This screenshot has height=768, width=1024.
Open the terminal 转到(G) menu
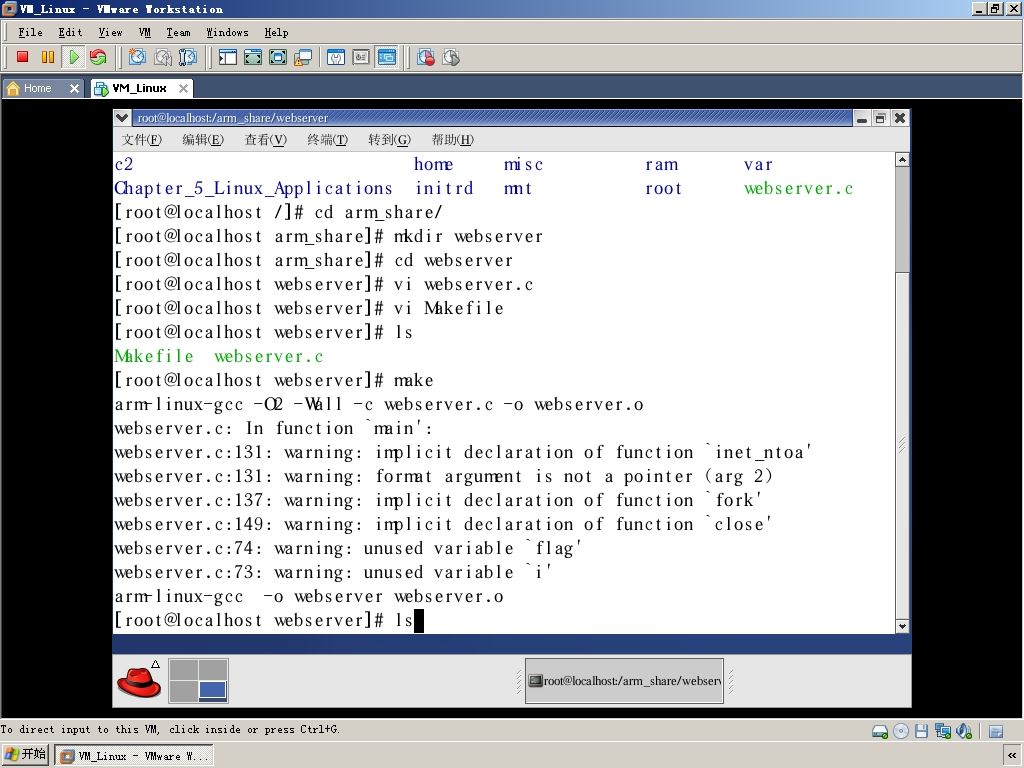[x=389, y=140]
